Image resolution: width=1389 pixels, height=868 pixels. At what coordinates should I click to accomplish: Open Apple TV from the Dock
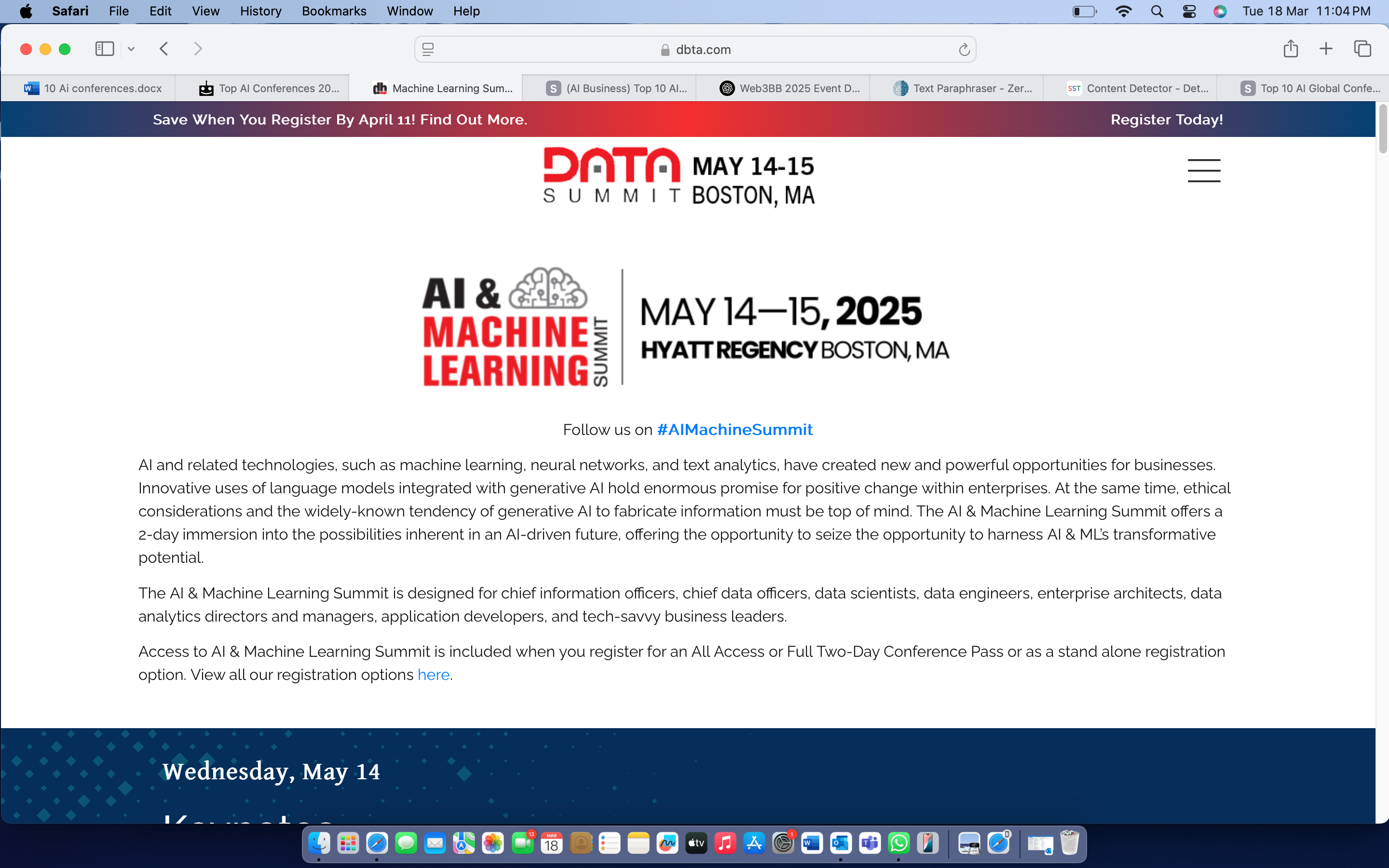point(696,843)
